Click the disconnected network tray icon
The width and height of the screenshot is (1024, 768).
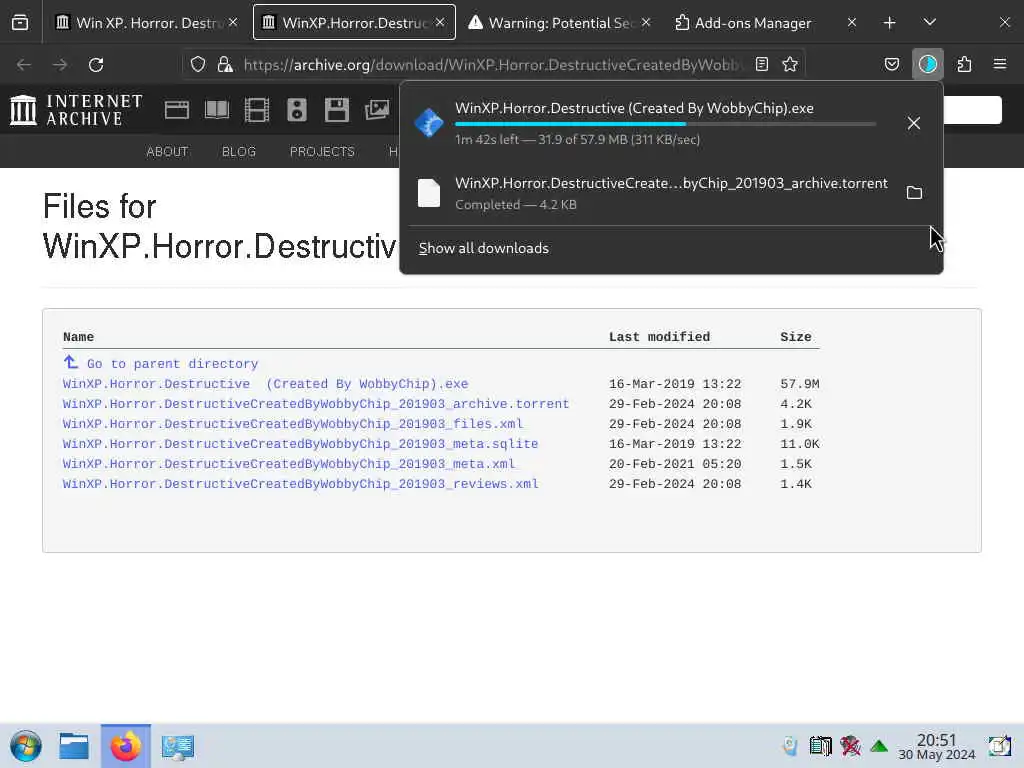pos(850,746)
